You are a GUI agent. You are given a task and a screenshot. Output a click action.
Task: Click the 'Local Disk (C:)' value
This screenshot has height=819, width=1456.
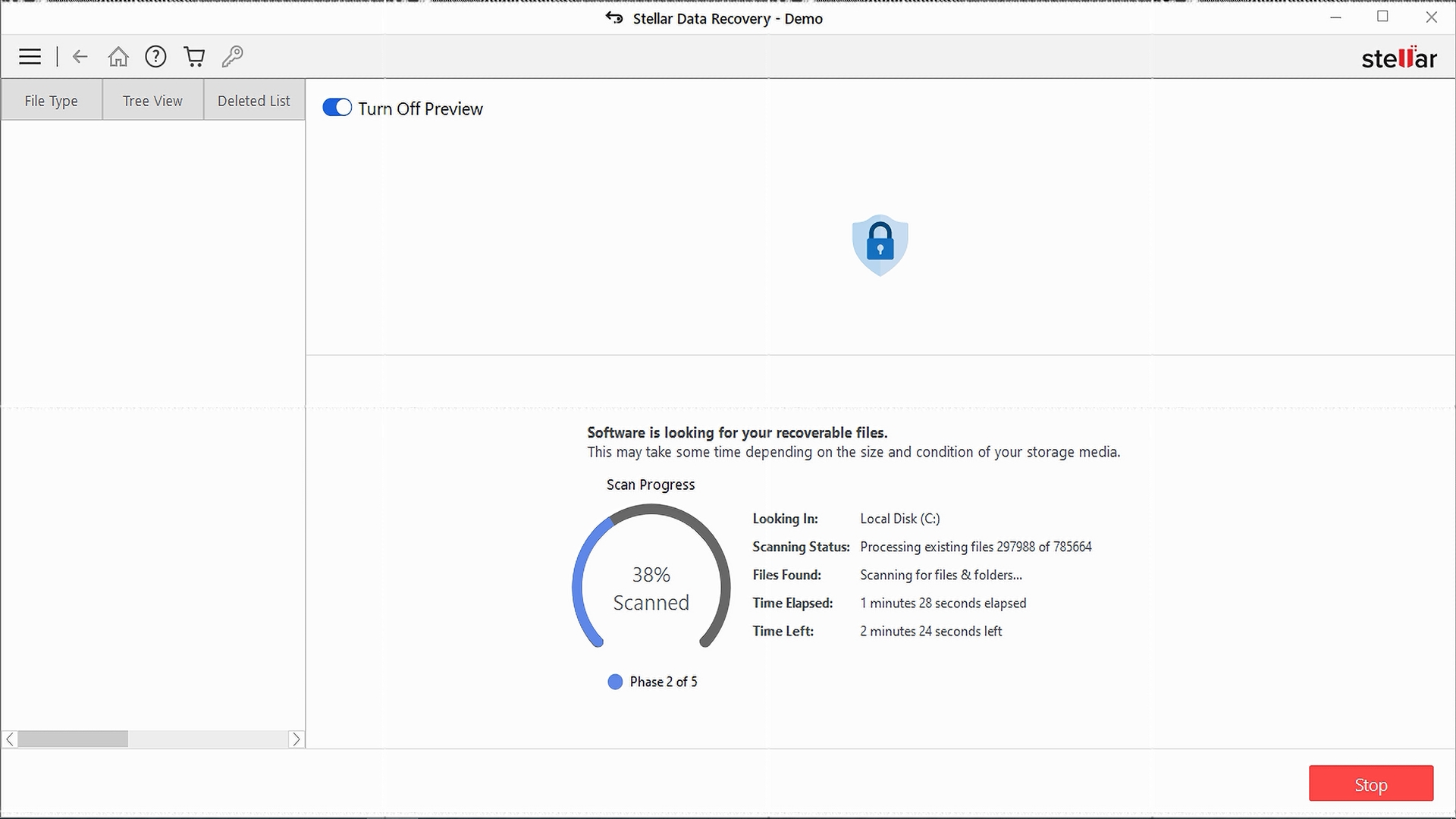coord(900,519)
